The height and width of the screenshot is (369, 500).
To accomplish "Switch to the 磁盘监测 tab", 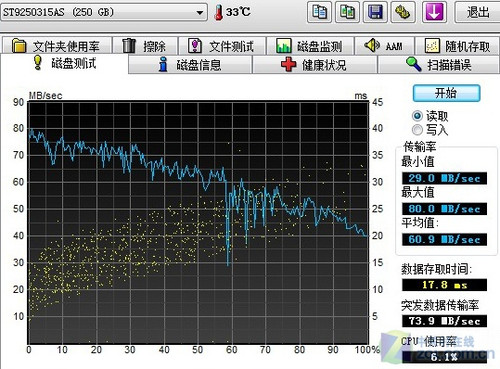I will coord(310,46).
